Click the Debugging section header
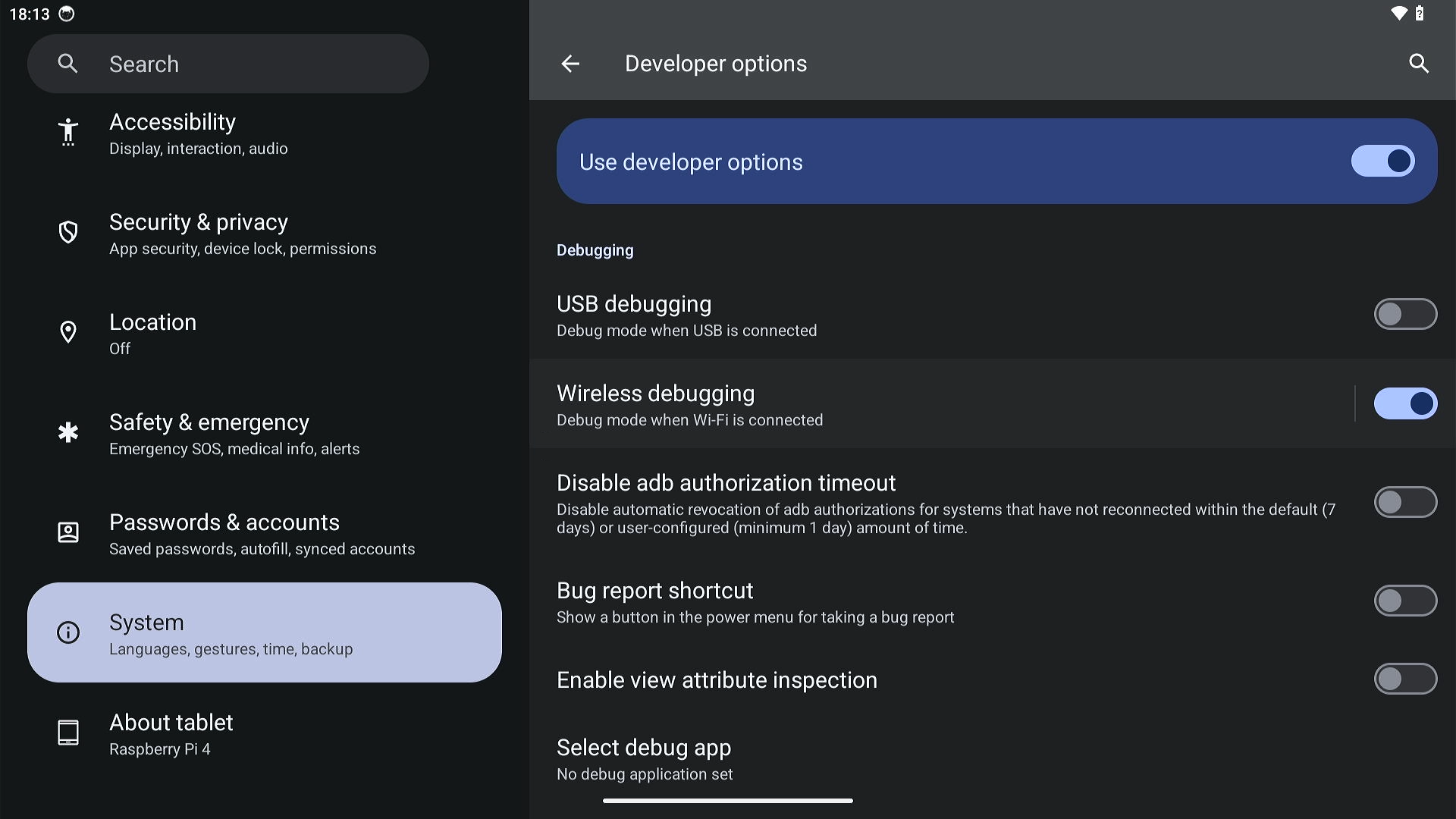This screenshot has width=1456, height=819. 595,250
